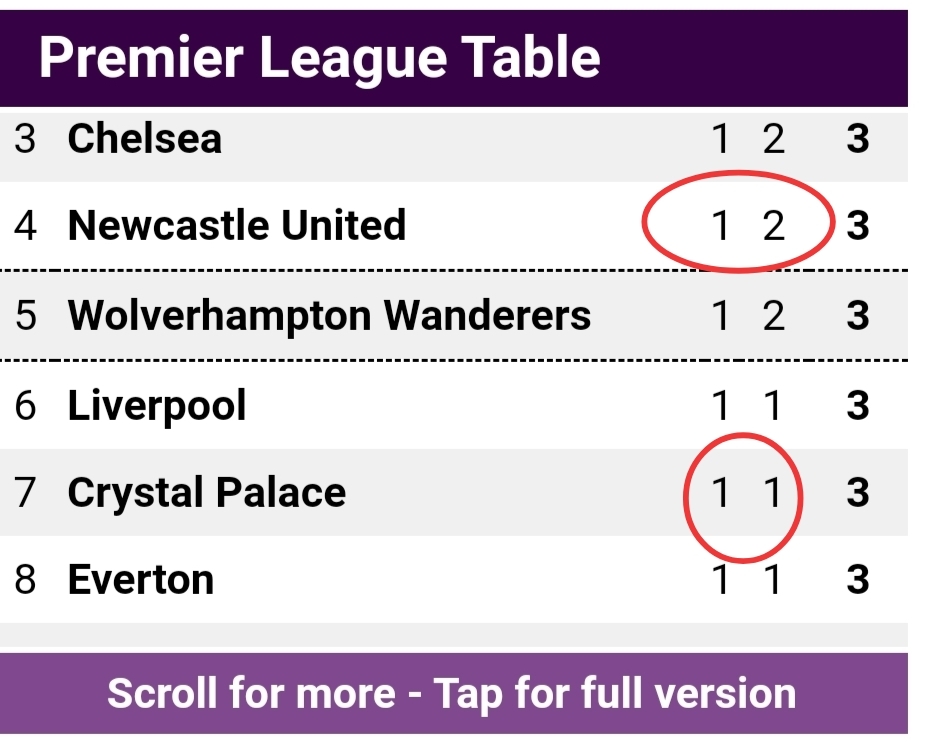Click Newcastle United's circled played and goal difference
The height and width of the screenshot is (748, 933).
(738, 222)
